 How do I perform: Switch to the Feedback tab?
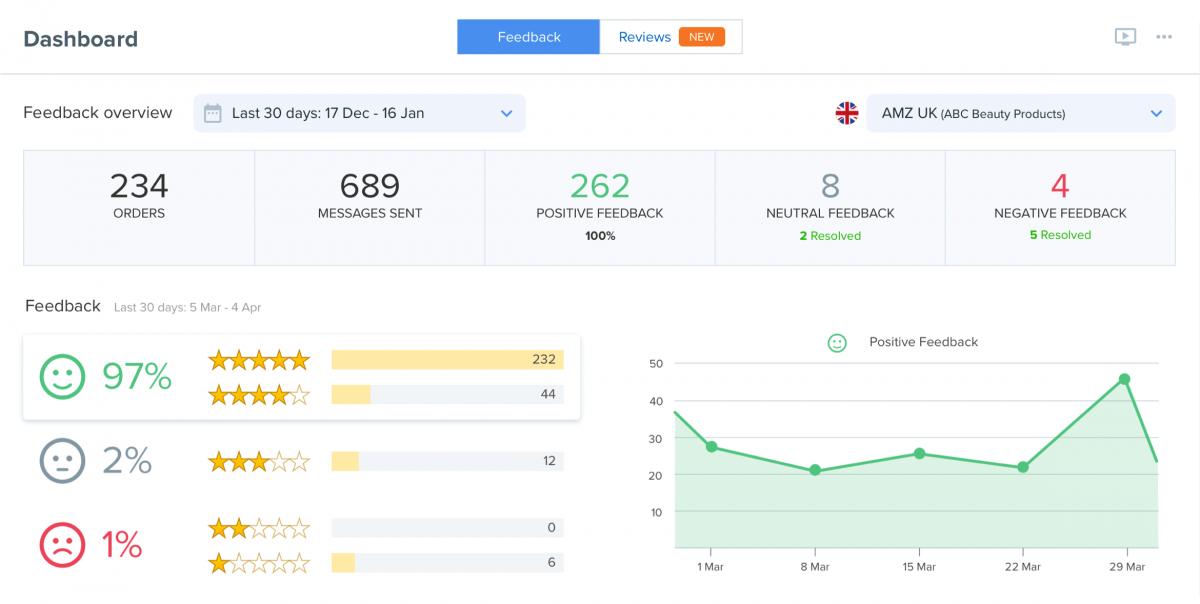(529, 37)
